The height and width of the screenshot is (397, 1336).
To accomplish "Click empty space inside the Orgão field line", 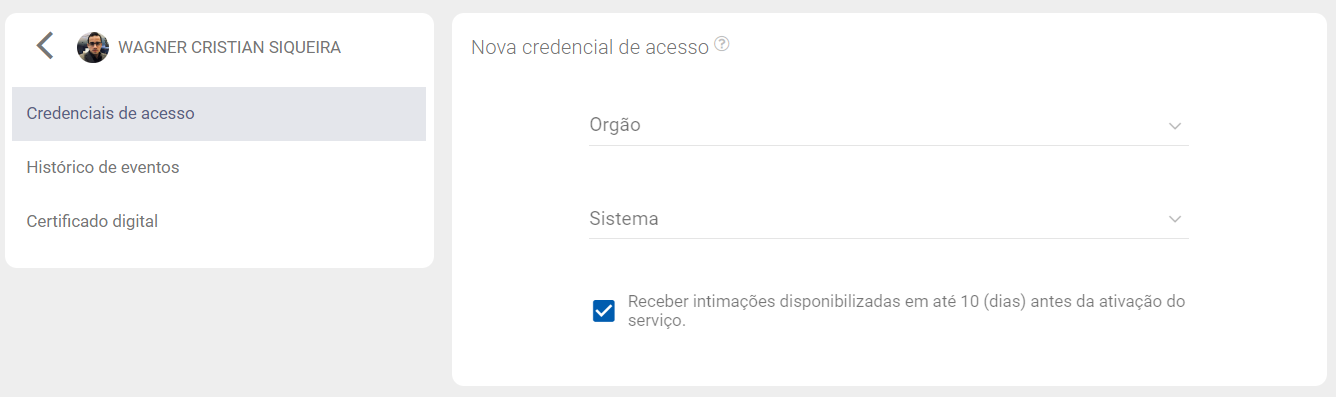I will click(900, 125).
